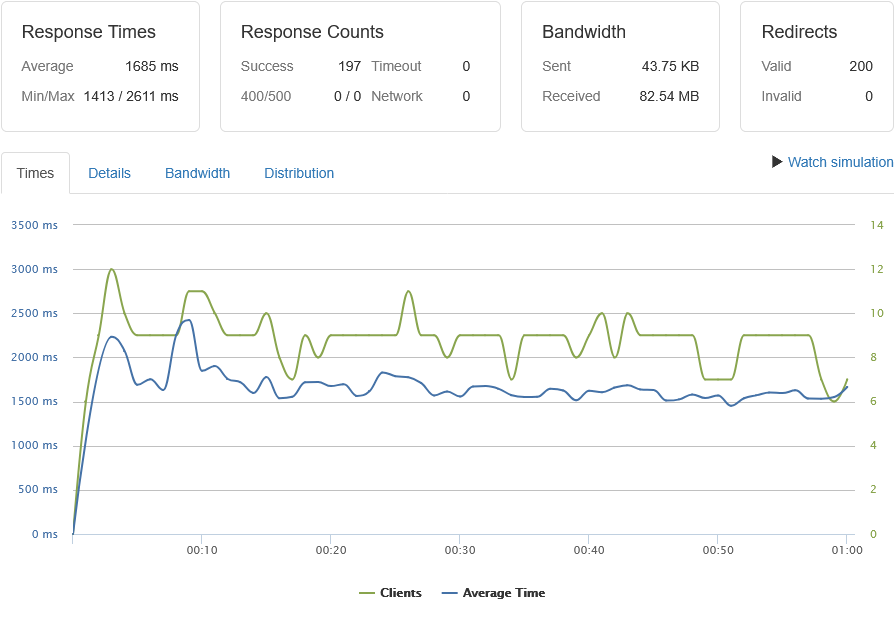The image size is (894, 644).
Task: Toggle the Clients series in chart legend
Action: coord(400,593)
